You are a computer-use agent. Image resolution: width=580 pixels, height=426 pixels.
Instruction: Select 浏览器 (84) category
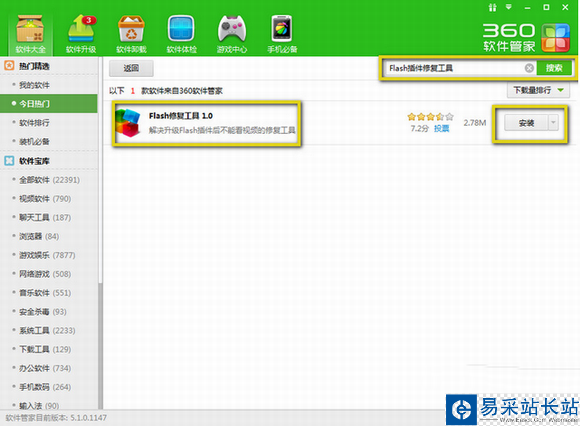coord(39,236)
